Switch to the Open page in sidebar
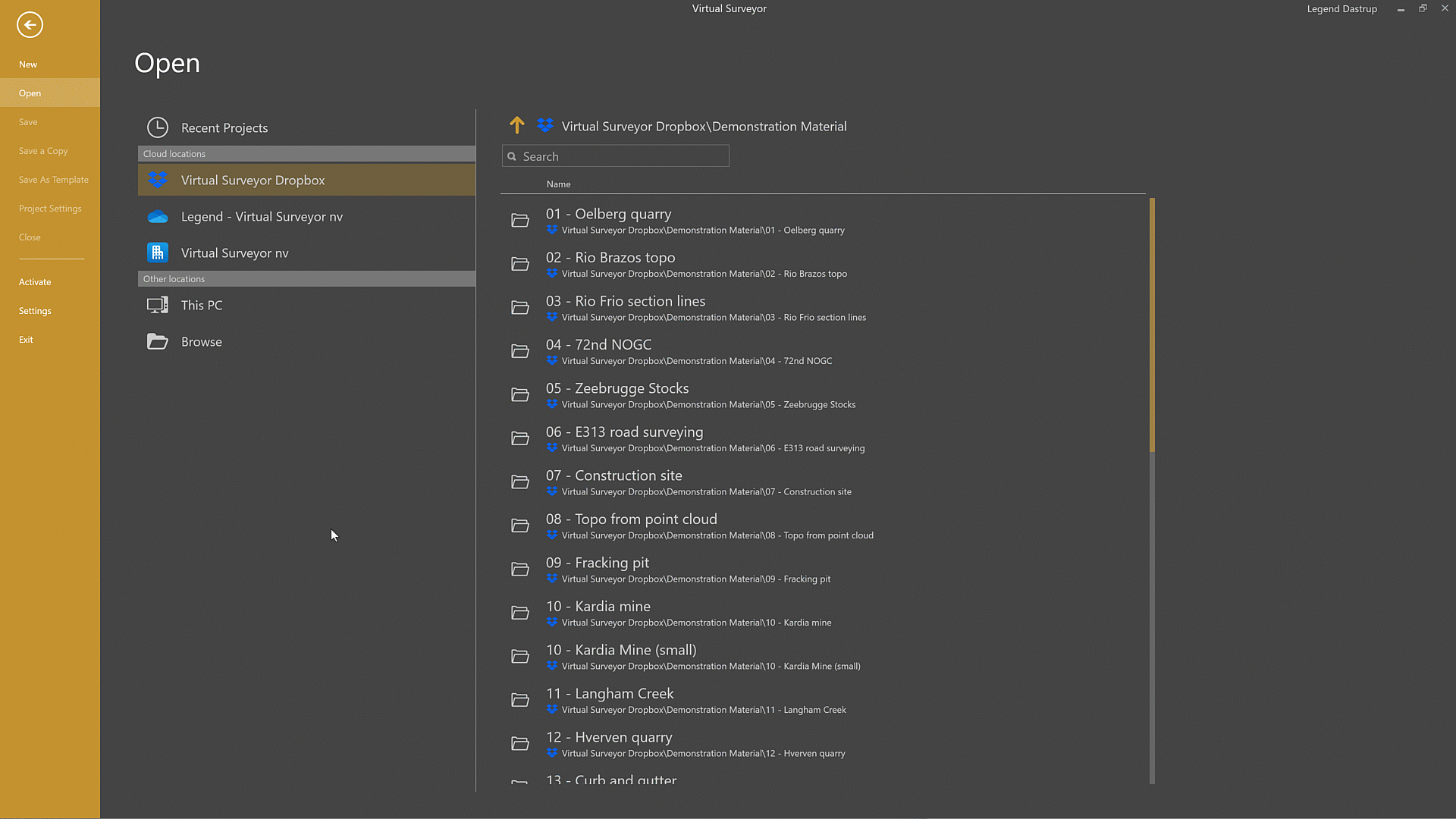Image resolution: width=1456 pixels, height=819 pixels. point(30,93)
